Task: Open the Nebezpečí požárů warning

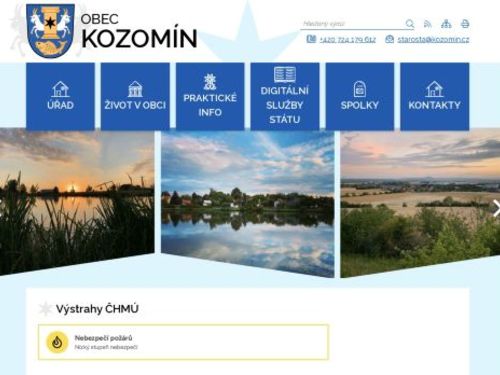Action: coord(183,342)
